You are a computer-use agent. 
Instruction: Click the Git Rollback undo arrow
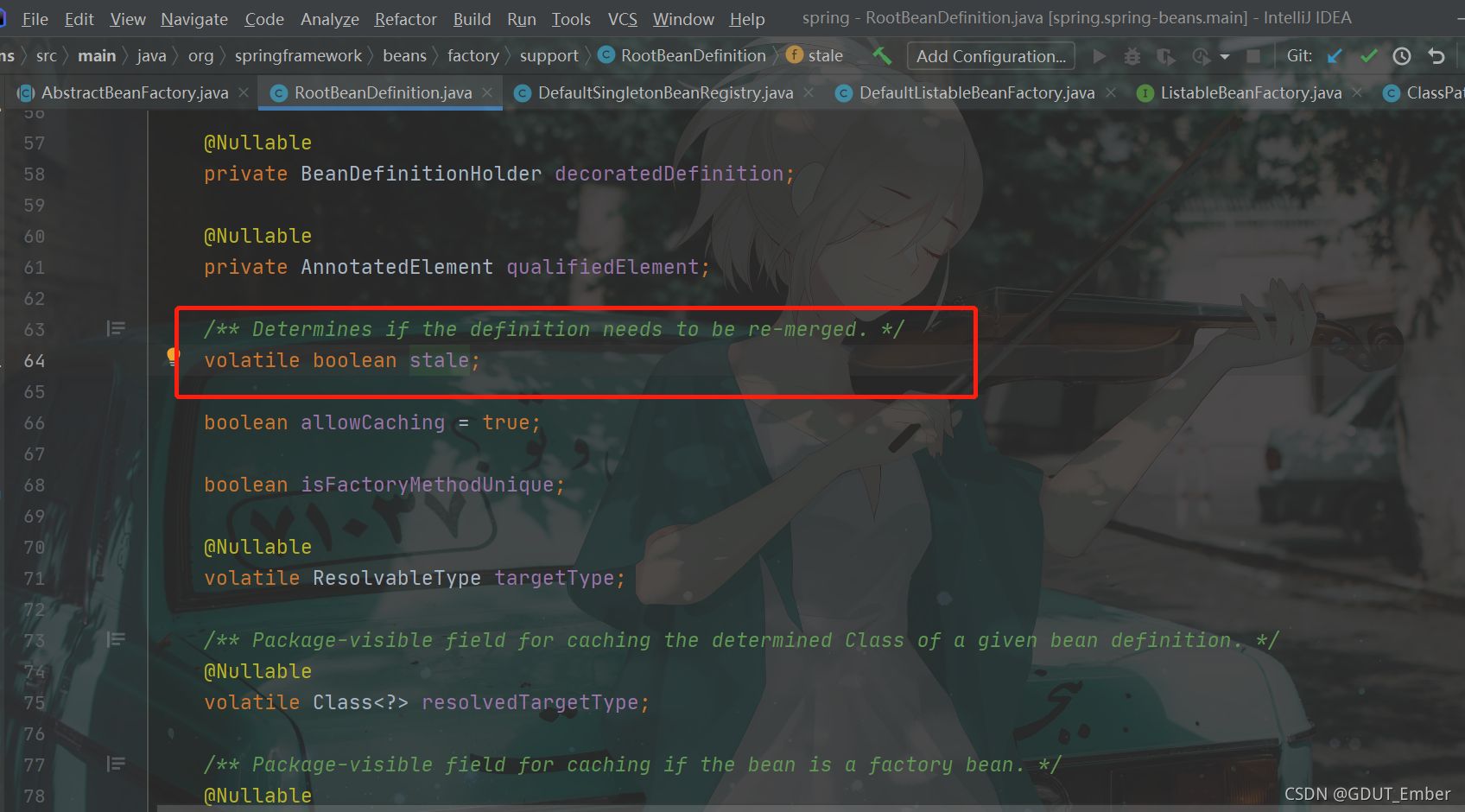(1436, 56)
